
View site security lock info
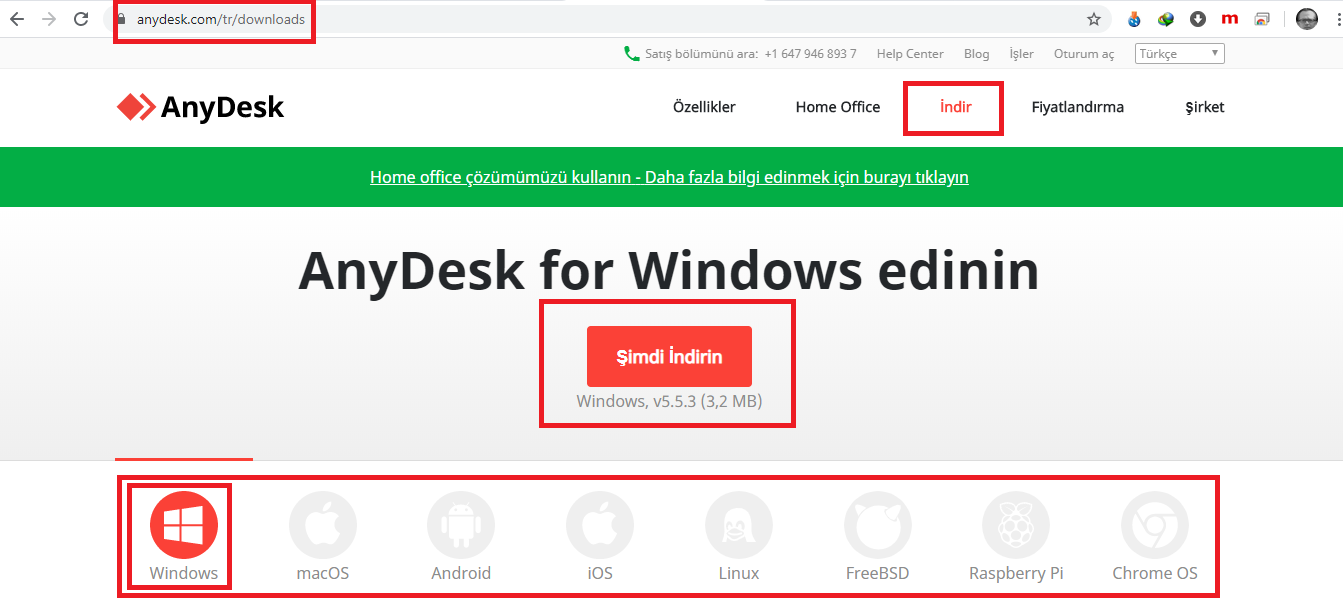pos(122,19)
